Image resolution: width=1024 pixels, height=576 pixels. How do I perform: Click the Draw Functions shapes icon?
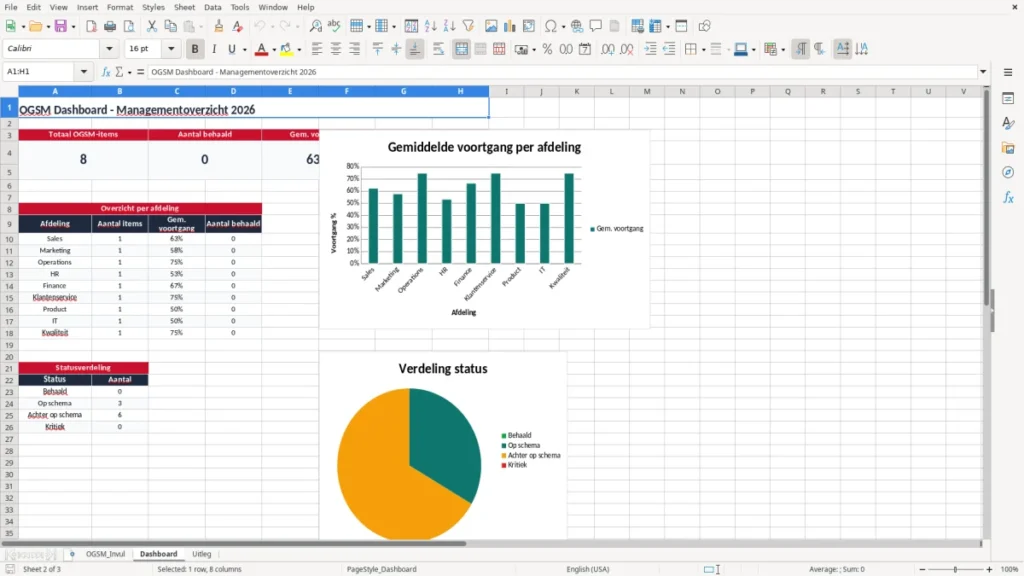pos(704,26)
